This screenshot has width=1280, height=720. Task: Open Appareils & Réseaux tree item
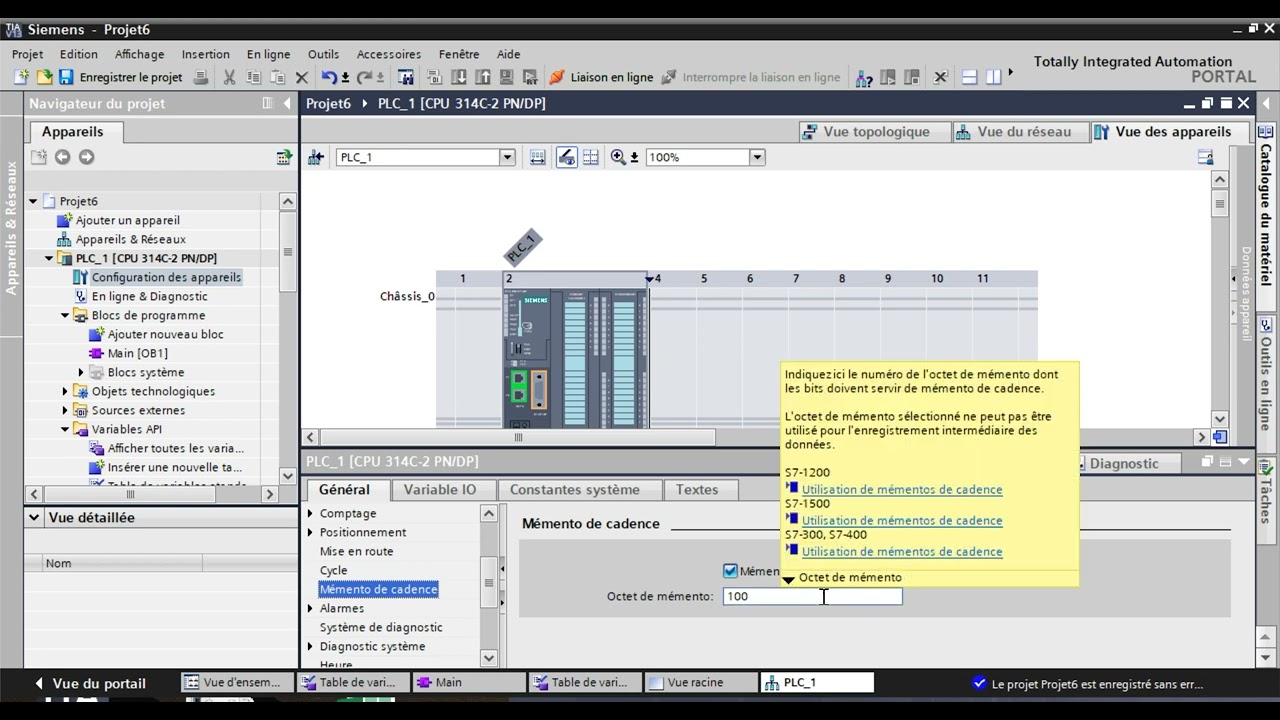coord(130,239)
